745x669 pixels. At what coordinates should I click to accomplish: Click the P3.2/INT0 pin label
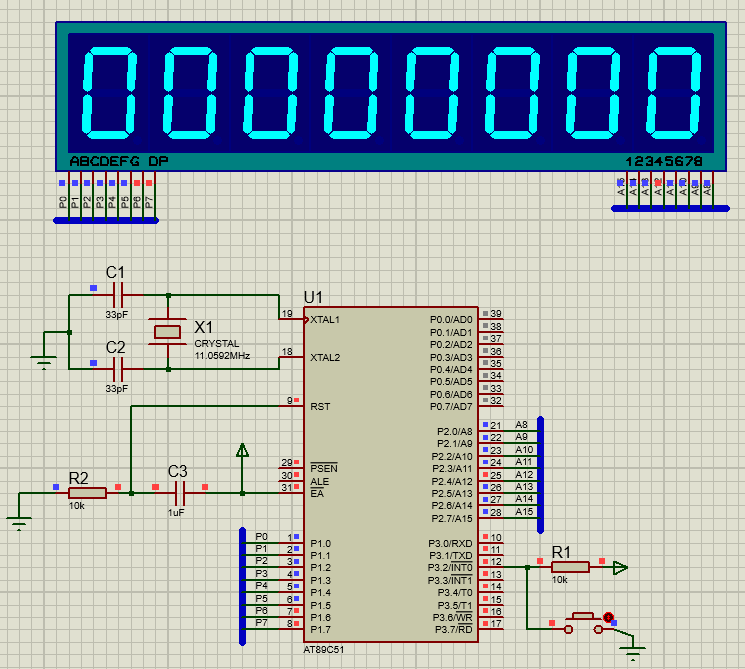click(x=450, y=568)
